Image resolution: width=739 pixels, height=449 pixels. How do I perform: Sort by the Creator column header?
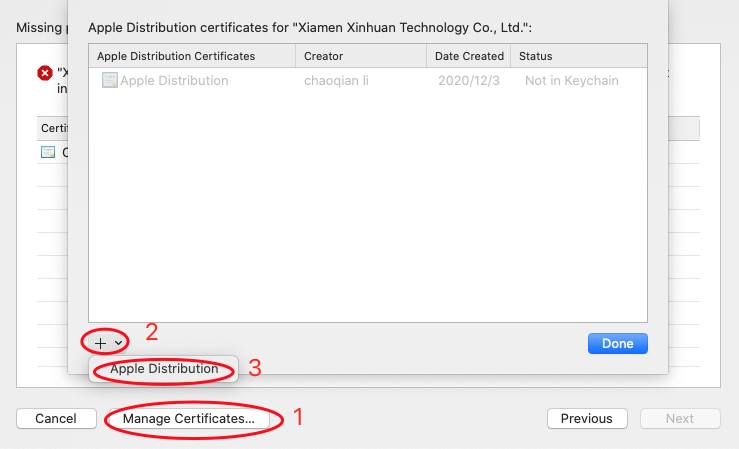361,56
